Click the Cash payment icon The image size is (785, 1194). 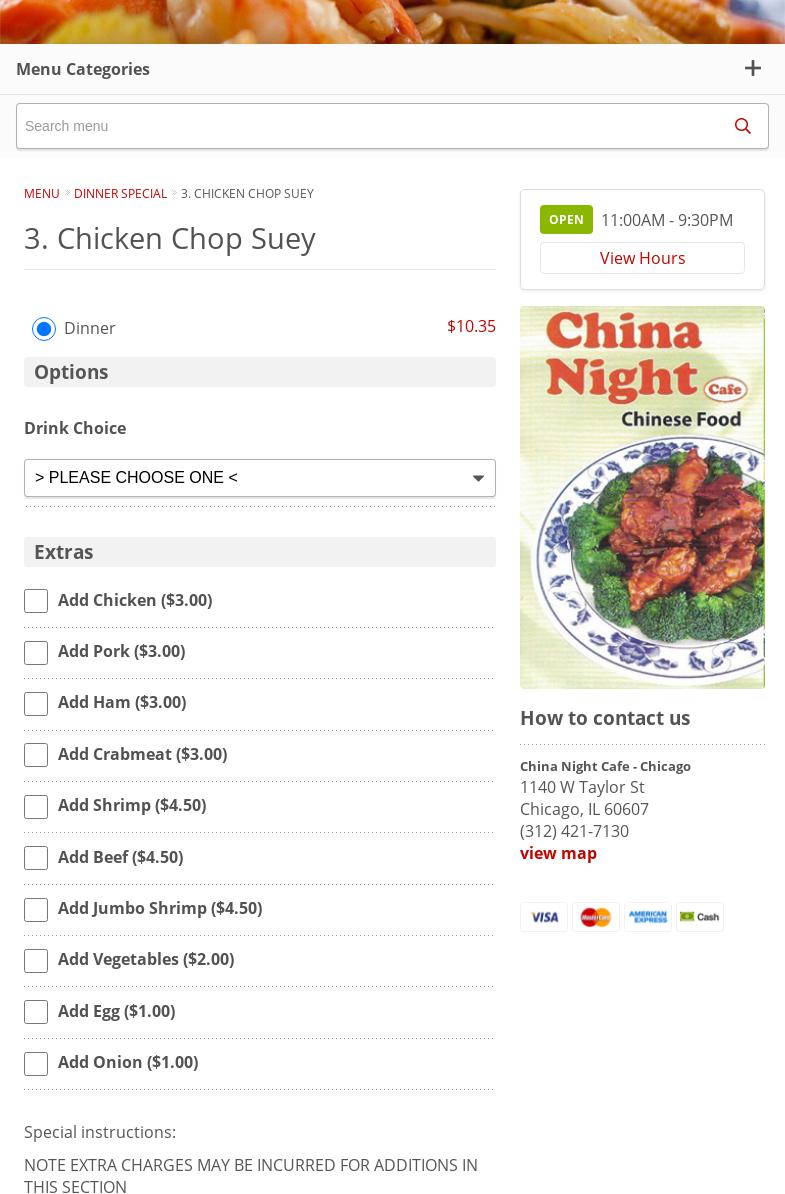[700, 917]
